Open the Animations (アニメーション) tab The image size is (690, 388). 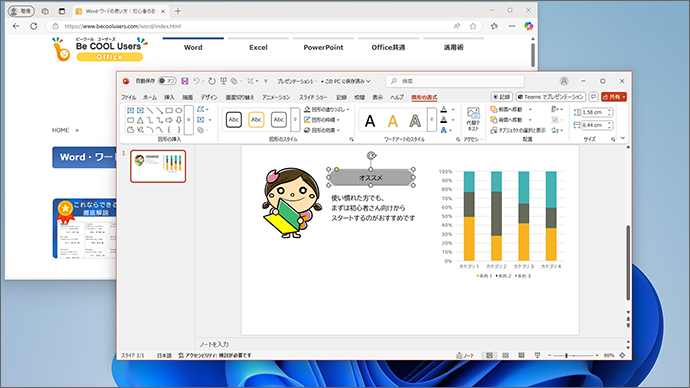coord(276,97)
